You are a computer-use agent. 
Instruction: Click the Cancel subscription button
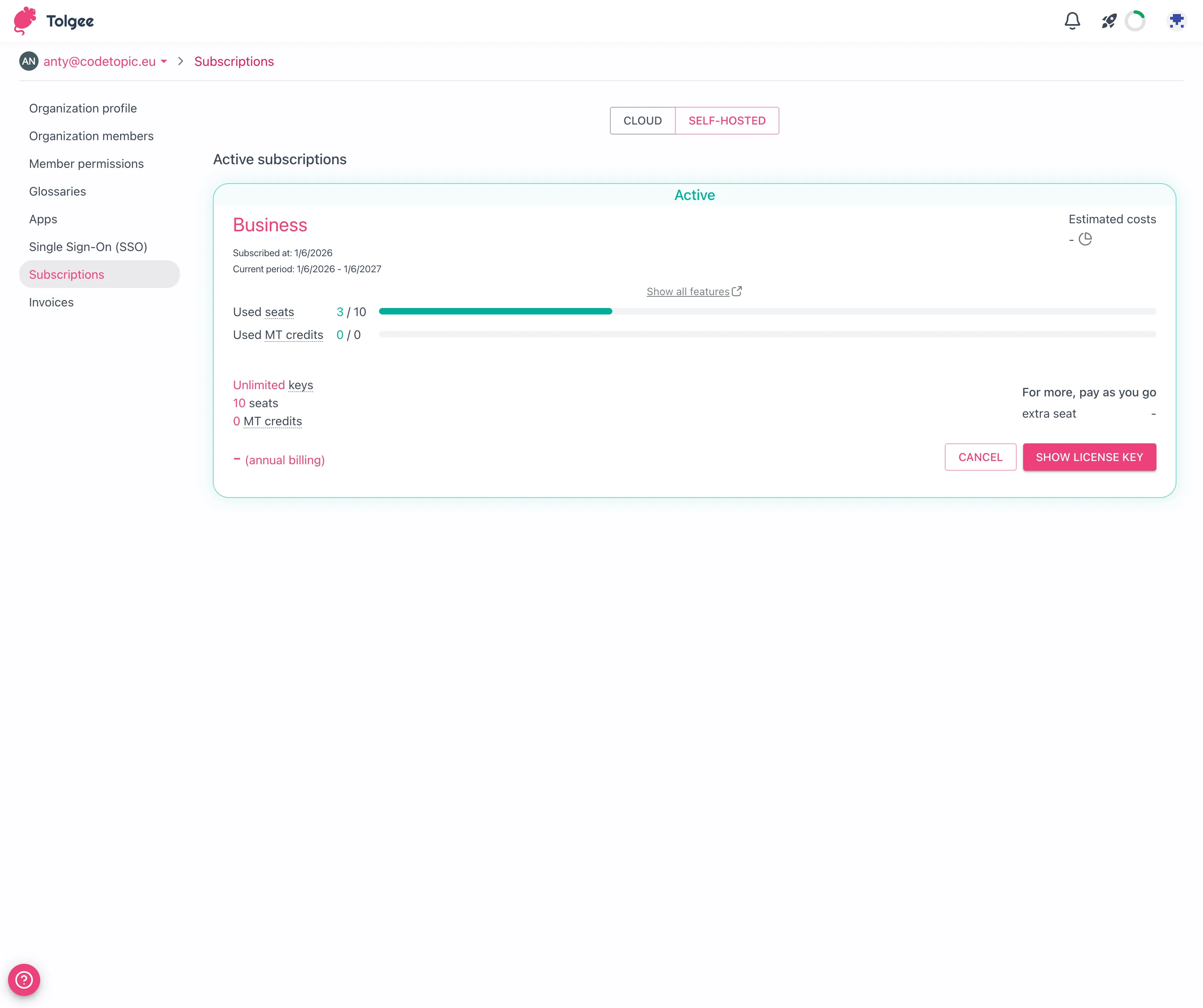coord(980,457)
